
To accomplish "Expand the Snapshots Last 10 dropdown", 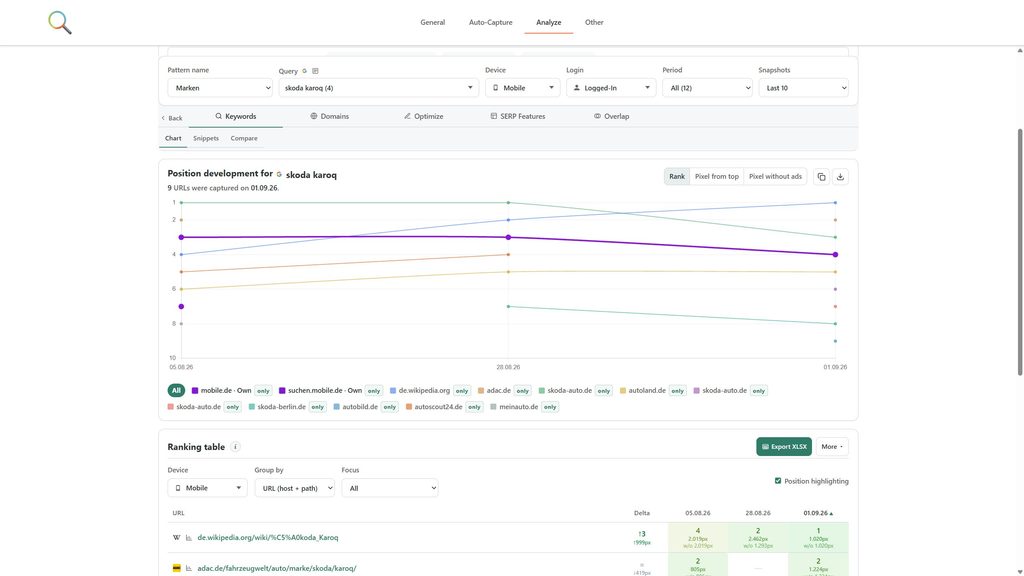I will click(803, 88).
